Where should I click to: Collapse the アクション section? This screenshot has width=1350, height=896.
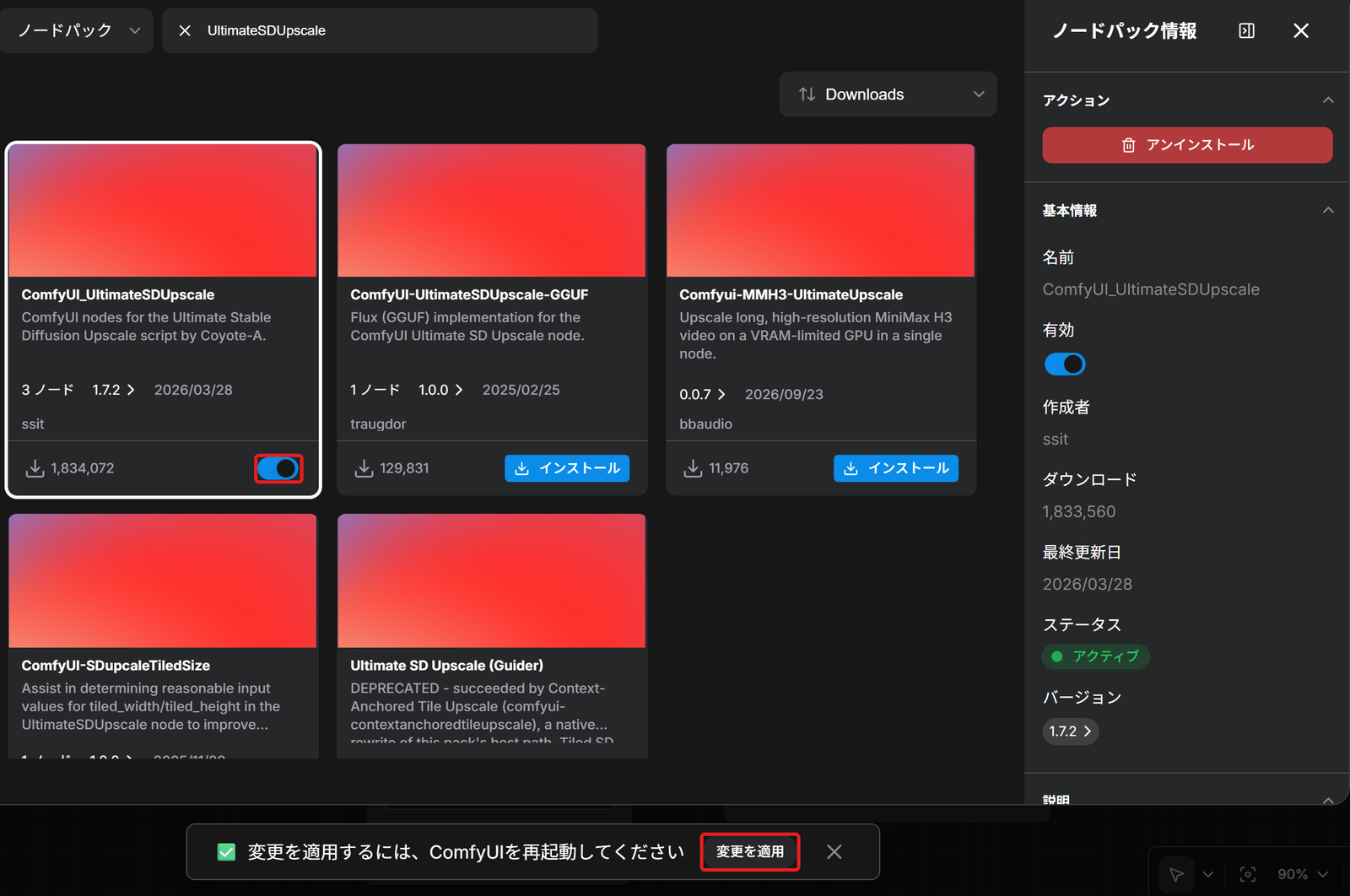coord(1328,100)
